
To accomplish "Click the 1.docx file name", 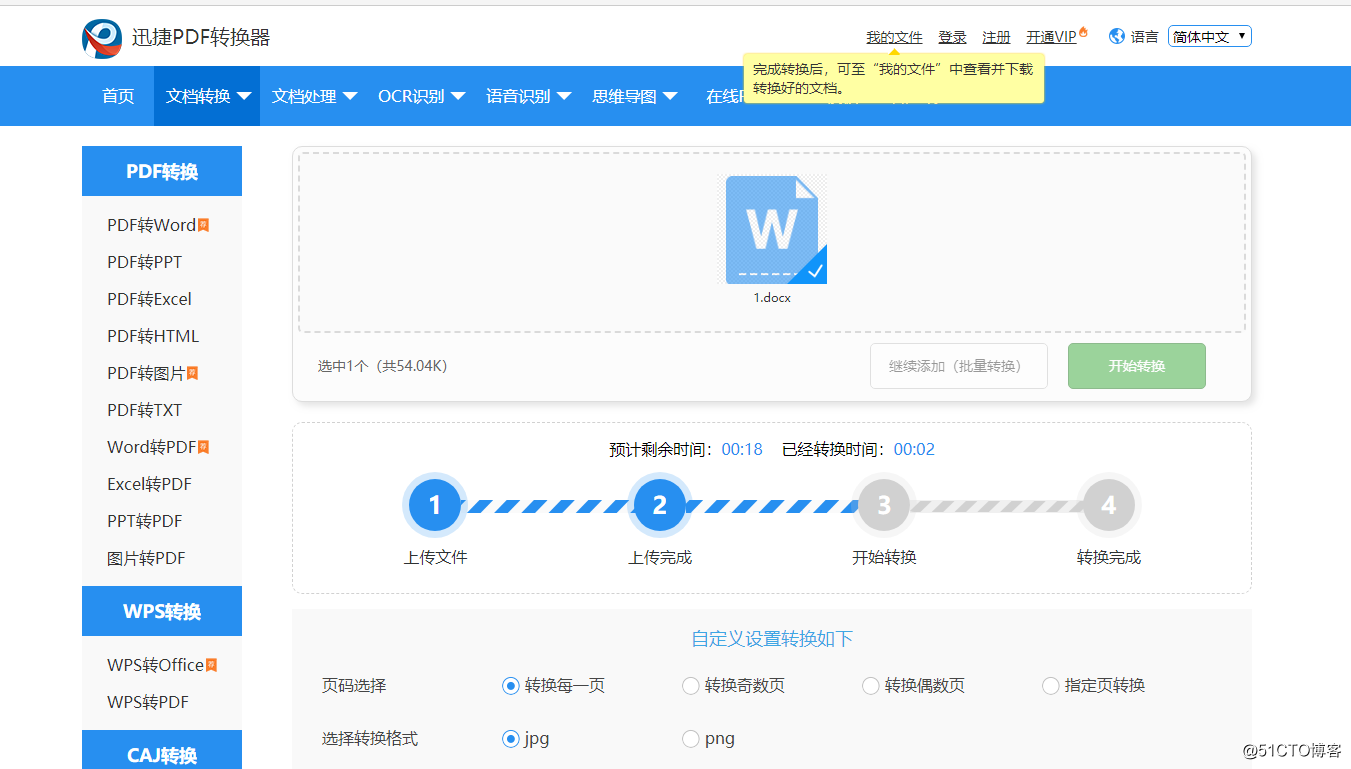I will [772, 298].
